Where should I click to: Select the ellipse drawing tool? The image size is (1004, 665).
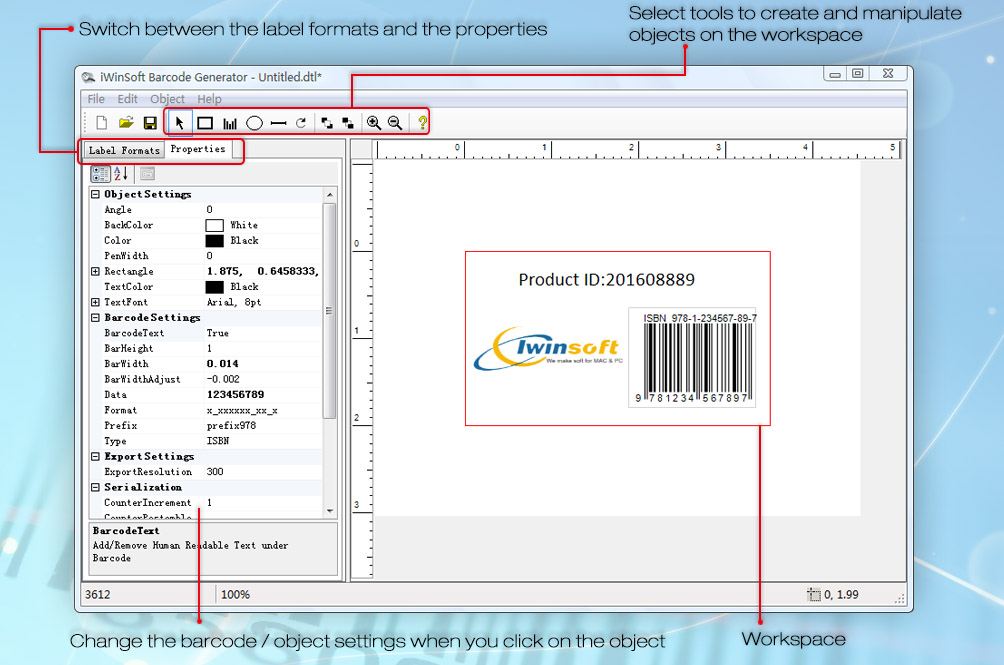pyautogui.click(x=255, y=123)
